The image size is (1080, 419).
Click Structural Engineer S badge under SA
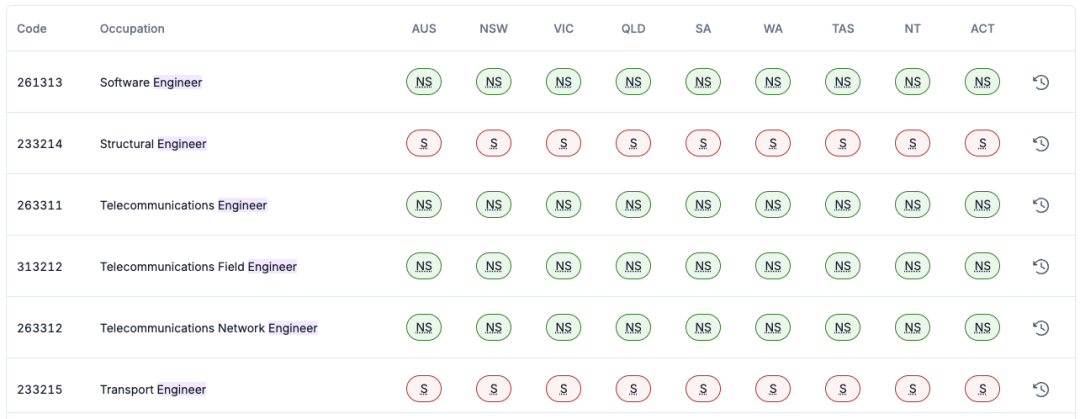(703, 144)
